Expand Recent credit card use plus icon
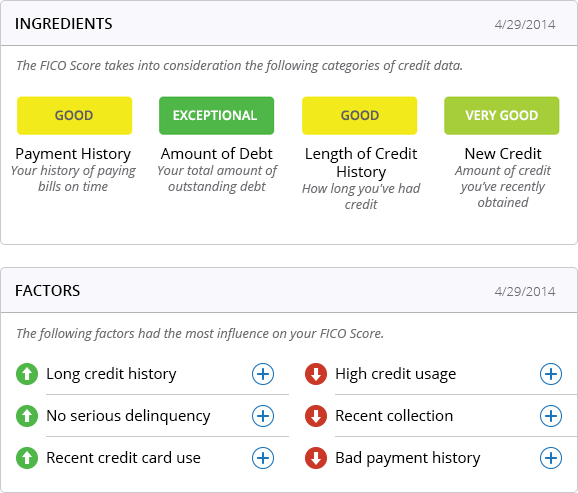Screen dimensions: 578x493 click(x=263, y=458)
